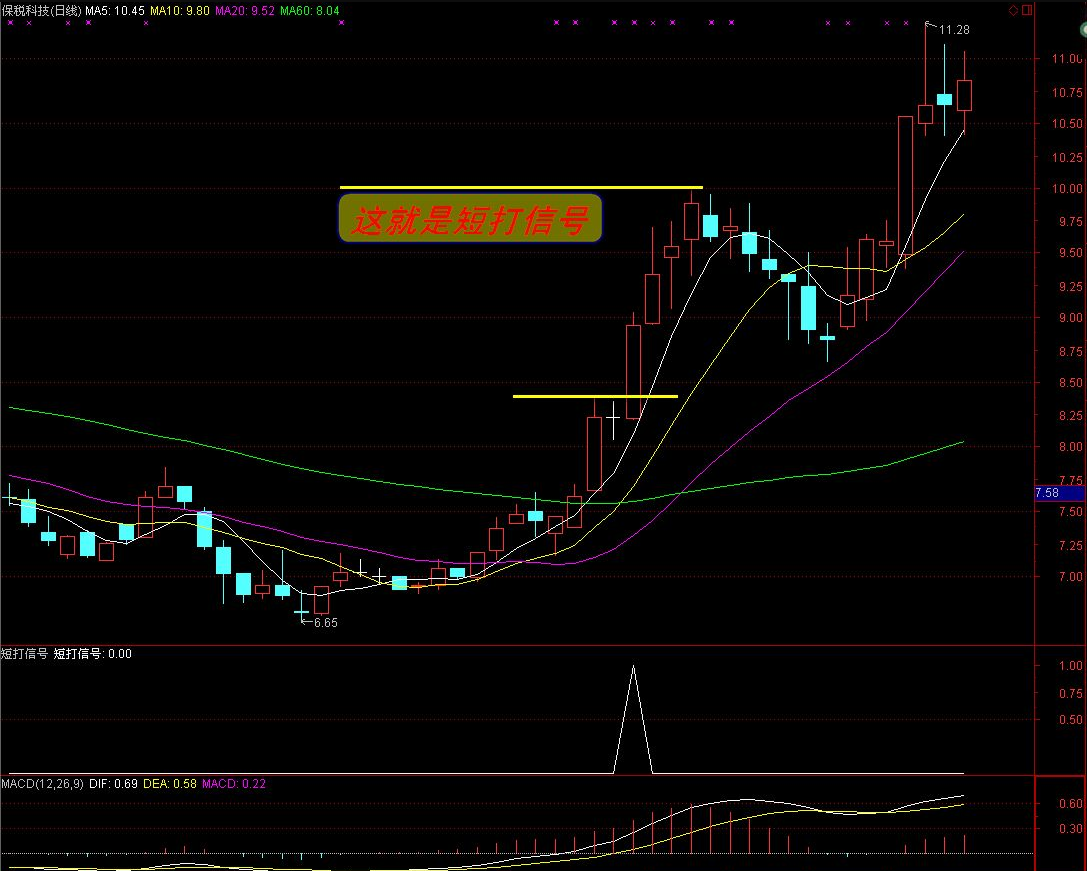
Task: Click the 11.28 high price label
Action: point(954,30)
